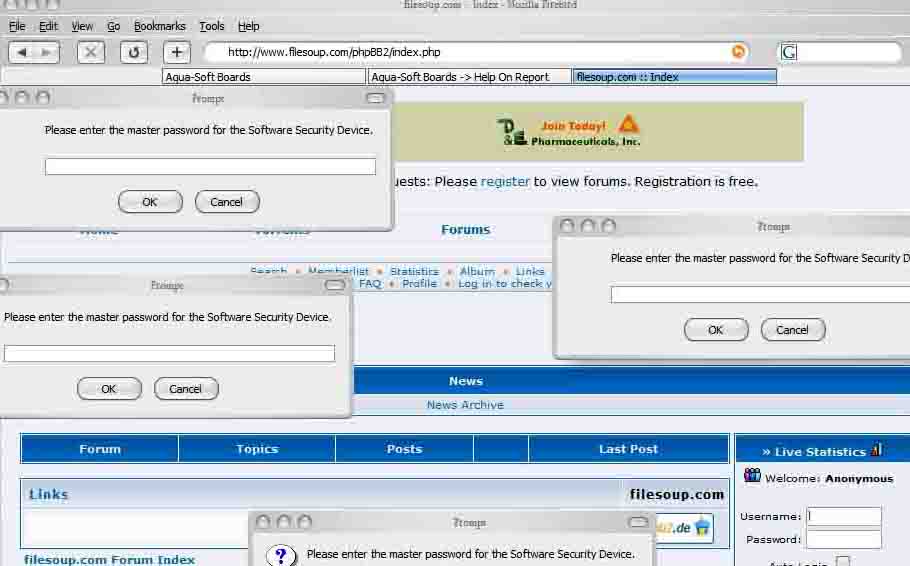Open the Album link

477,271
